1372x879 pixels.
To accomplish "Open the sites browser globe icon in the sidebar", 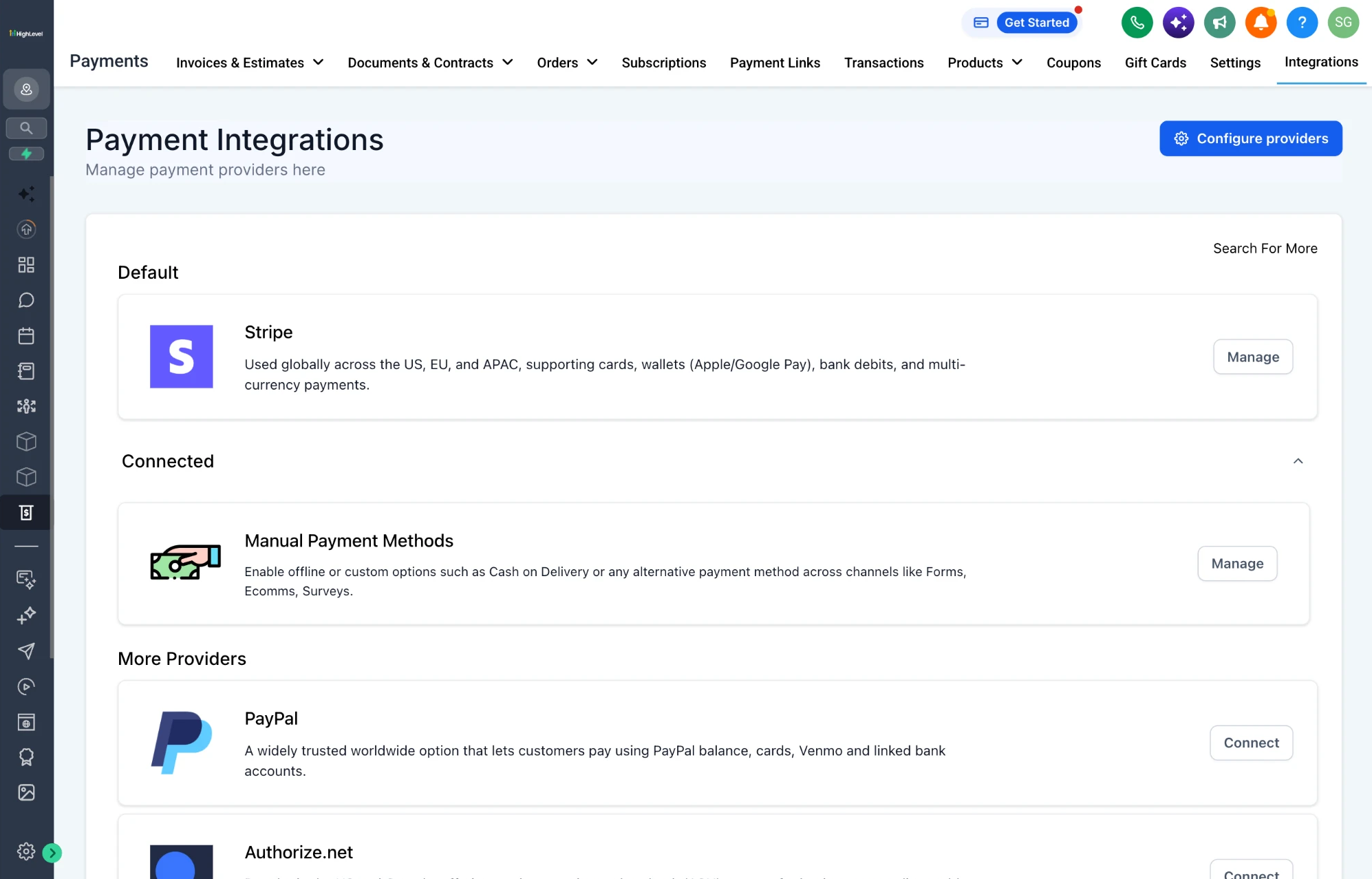I will click(26, 722).
